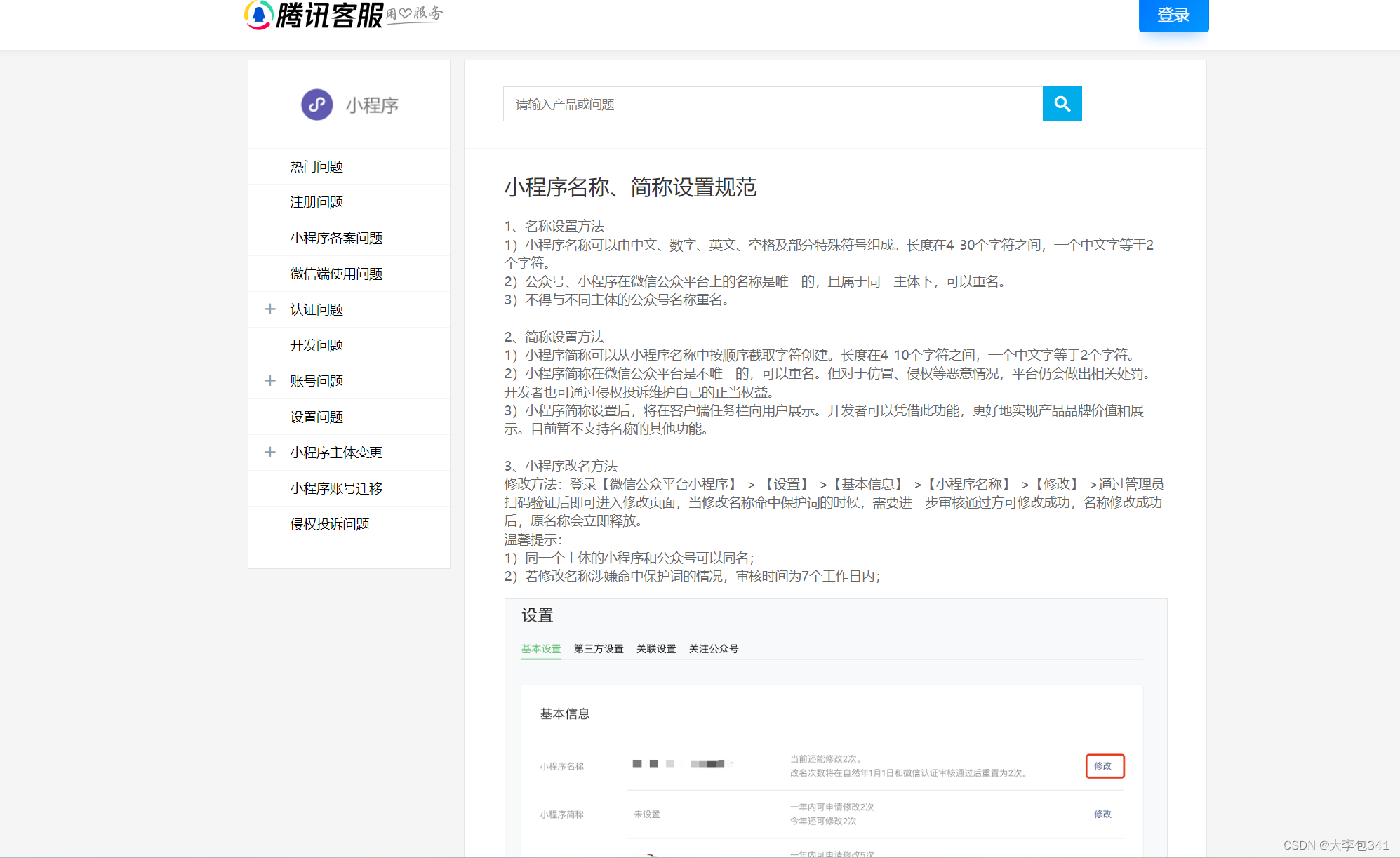1400x858 pixels.
Task: Expand the 账号问题 section
Action: pyautogui.click(x=270, y=381)
